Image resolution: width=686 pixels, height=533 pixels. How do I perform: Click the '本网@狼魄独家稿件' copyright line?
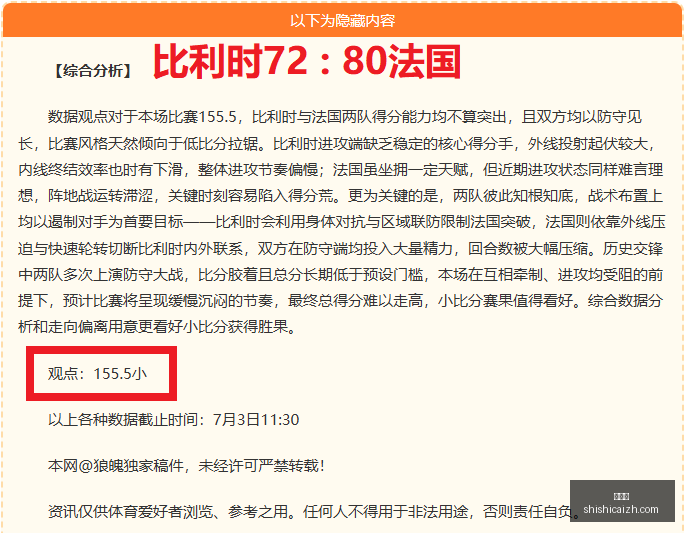point(186,466)
